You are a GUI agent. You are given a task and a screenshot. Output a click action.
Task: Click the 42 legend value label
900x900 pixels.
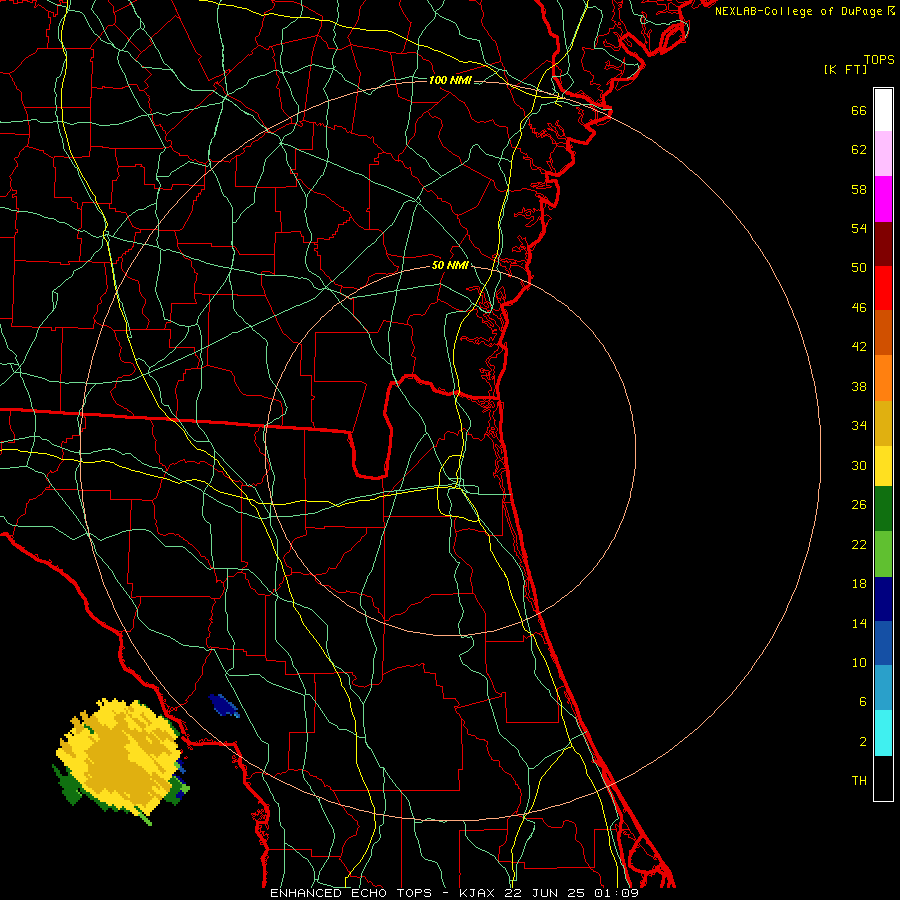(x=859, y=347)
